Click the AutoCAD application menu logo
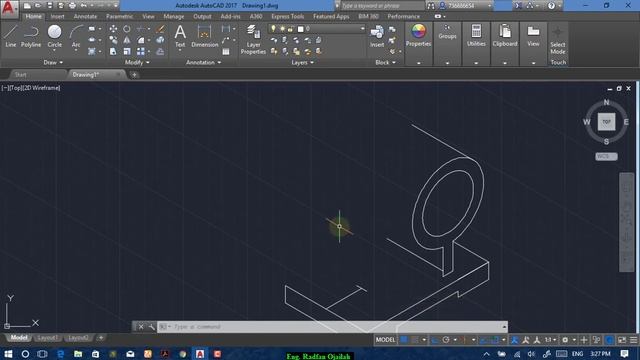640x360 pixels. click(9, 8)
